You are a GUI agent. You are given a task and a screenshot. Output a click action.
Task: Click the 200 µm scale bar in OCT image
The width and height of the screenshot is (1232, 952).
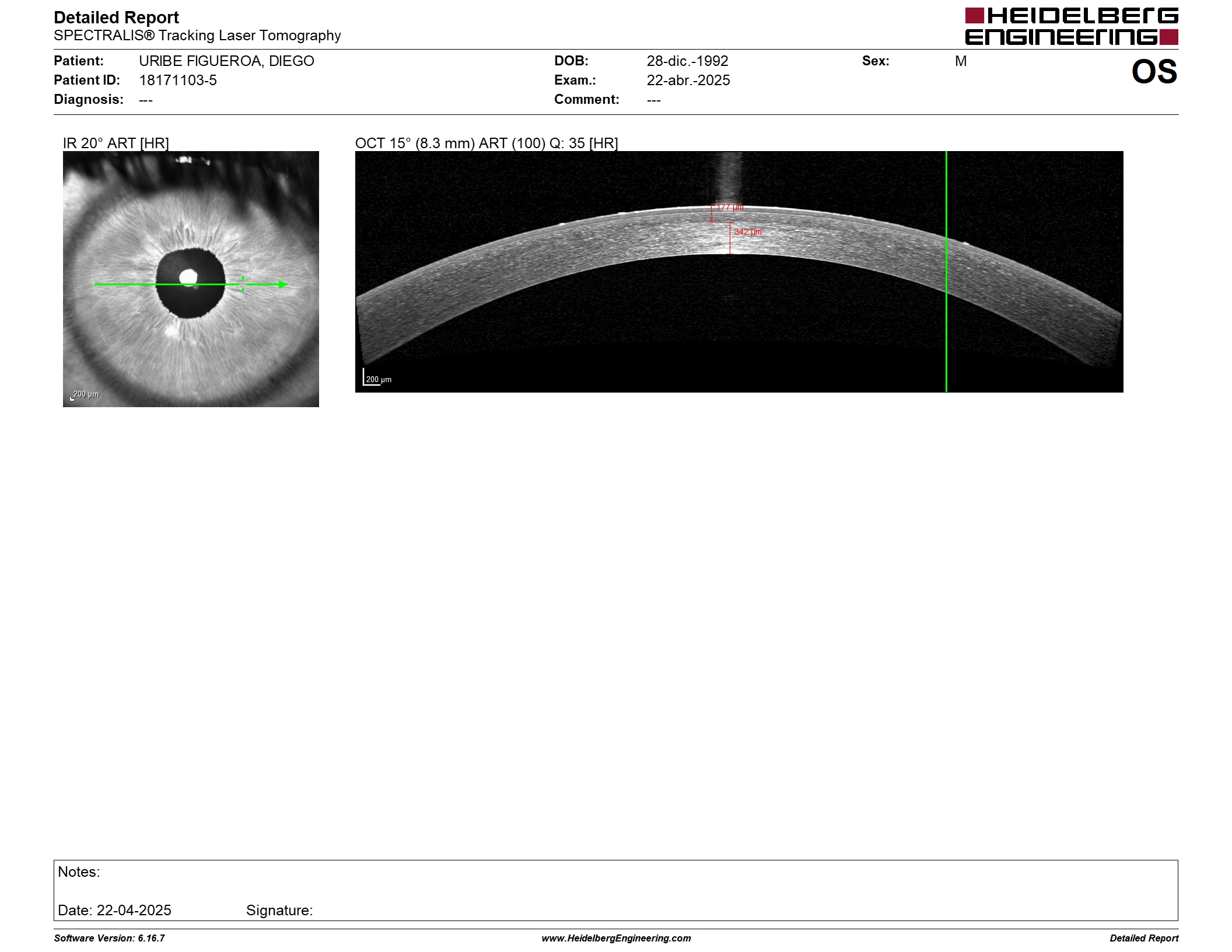[377, 377]
